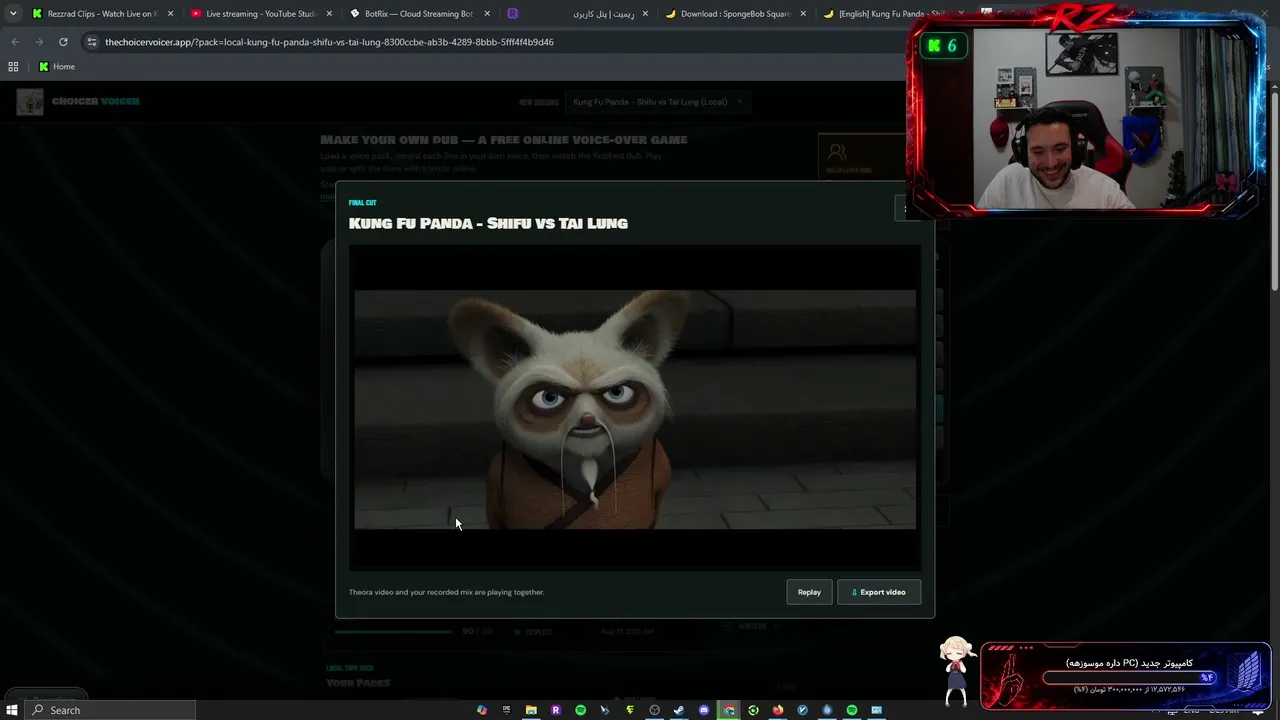This screenshot has width=1280, height=720.
Task: Replay the final cut video
Action: click(x=809, y=592)
